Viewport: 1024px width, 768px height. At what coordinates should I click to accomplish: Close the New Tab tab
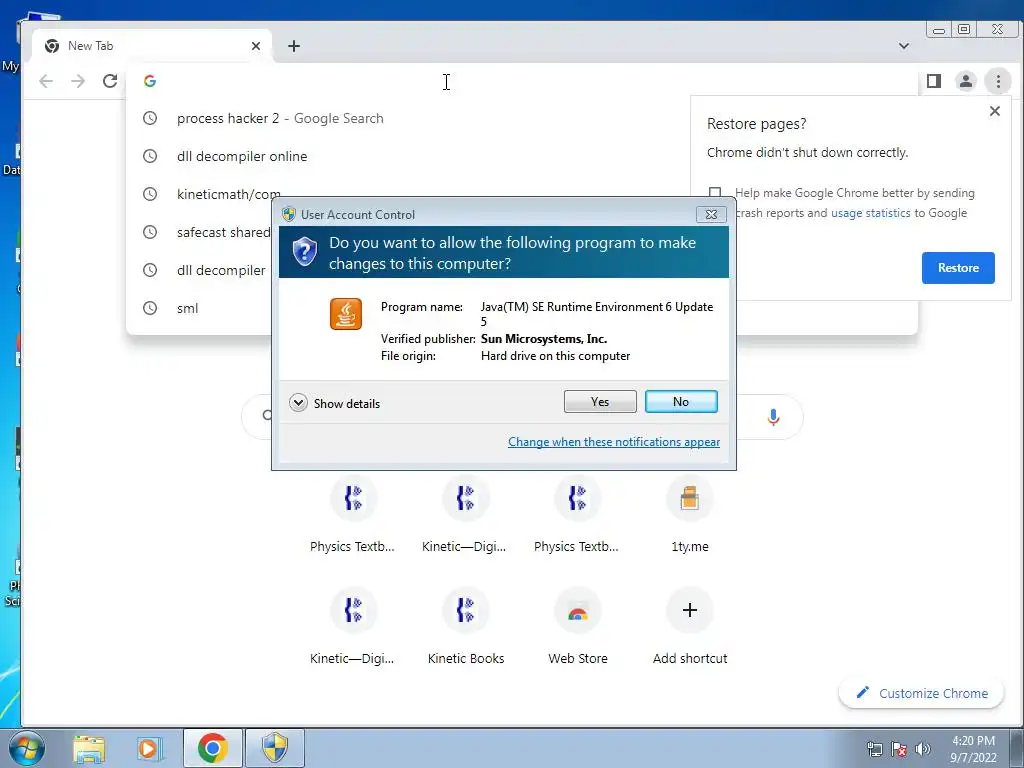point(255,46)
